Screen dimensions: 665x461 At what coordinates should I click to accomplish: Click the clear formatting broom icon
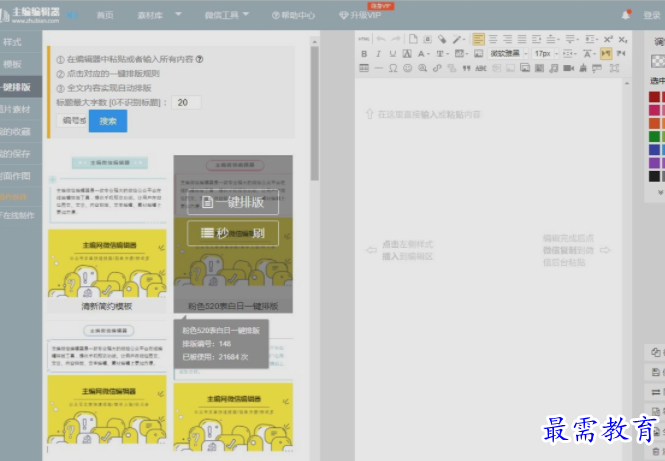tap(583, 68)
